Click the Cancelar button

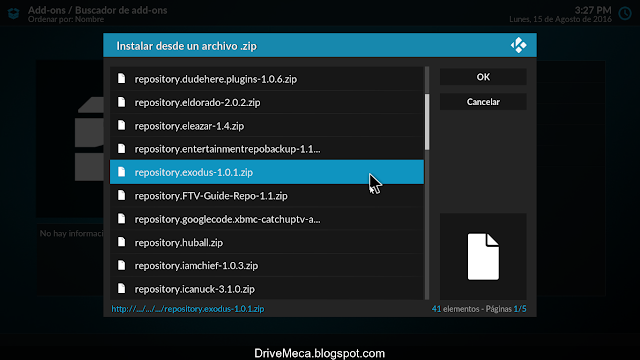tap(483, 102)
